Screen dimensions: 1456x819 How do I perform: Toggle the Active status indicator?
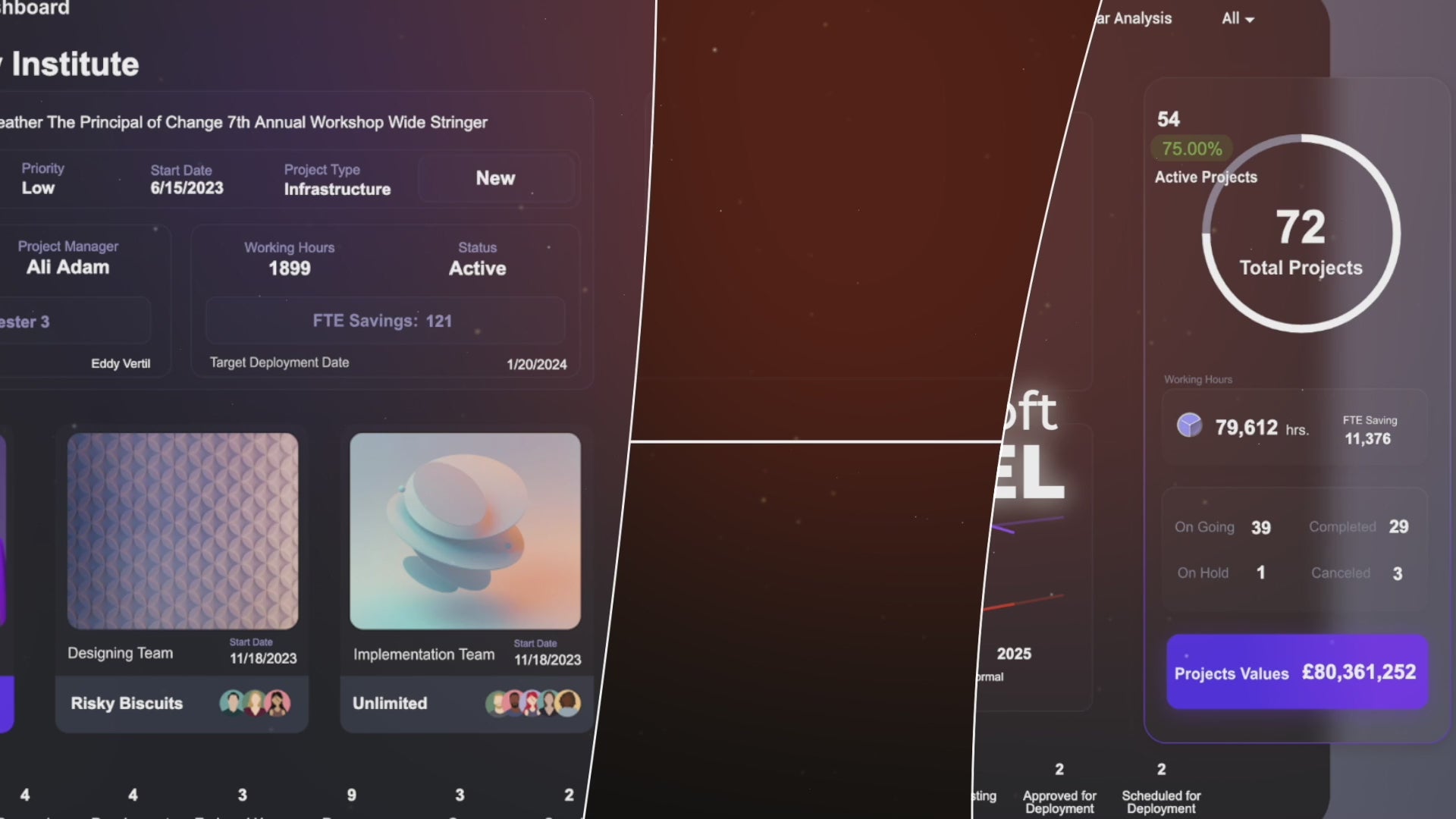(478, 268)
